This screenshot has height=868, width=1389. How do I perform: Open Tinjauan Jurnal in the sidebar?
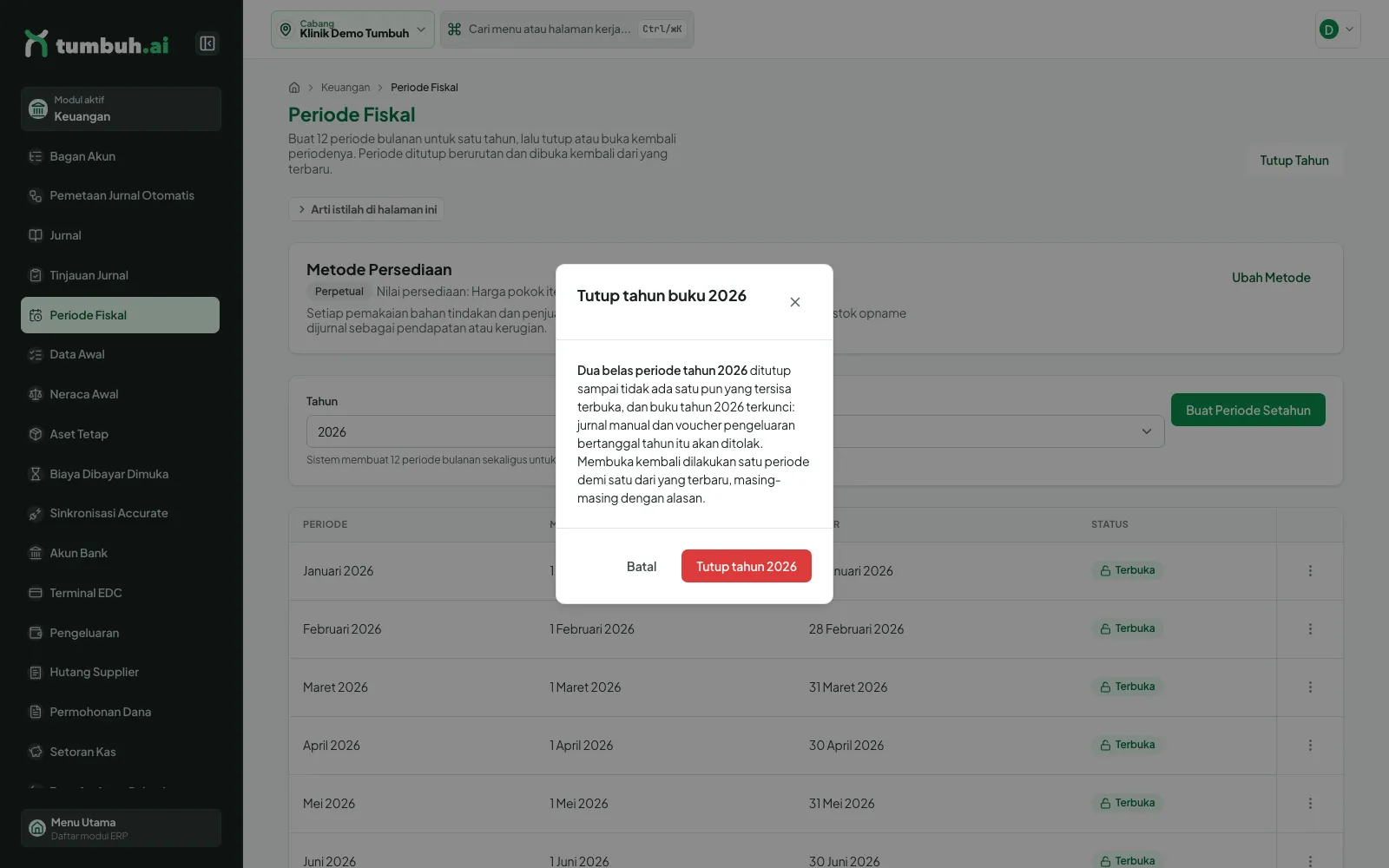pyautogui.click(x=120, y=275)
